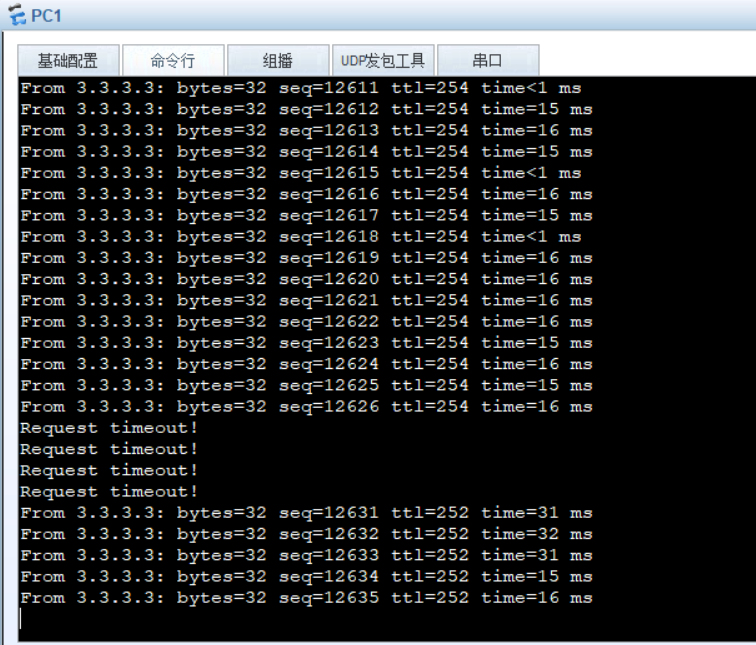Image resolution: width=756 pixels, height=645 pixels.
Task: Click the ping reply line seq=12616
Action: point(306,194)
